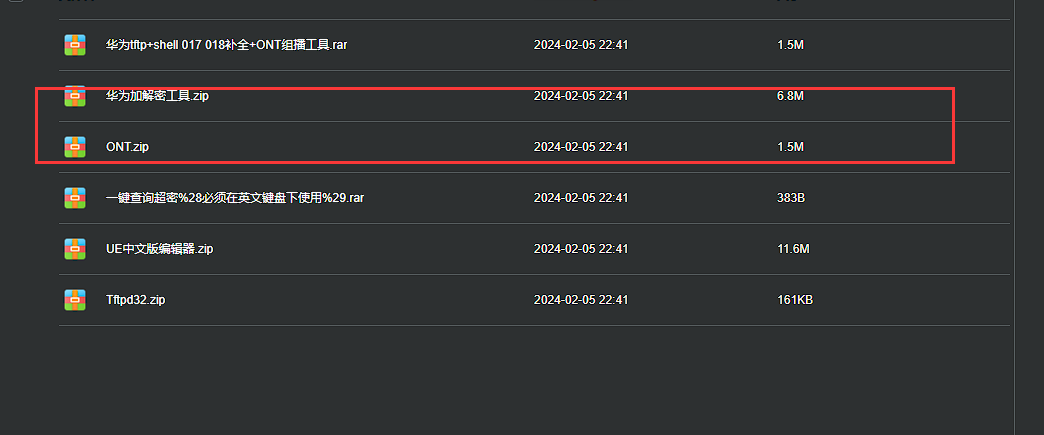Image resolution: width=1044 pixels, height=435 pixels.
Task: Click the vertical scrollbar track on the right
Action: (x=1029, y=217)
